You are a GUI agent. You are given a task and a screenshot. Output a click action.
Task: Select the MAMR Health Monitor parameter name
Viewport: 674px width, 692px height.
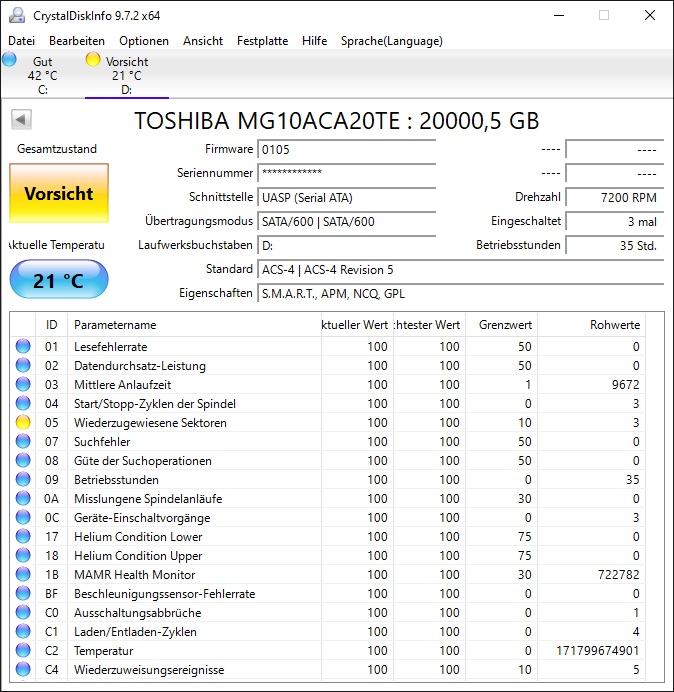pos(135,575)
